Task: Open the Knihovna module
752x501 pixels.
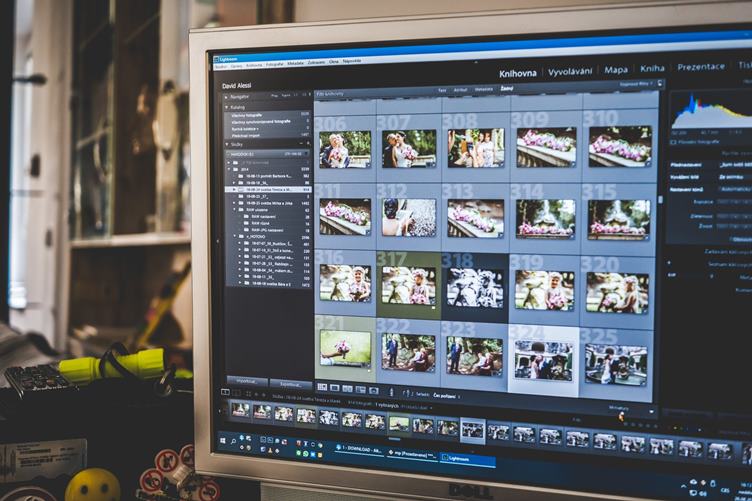Action: tap(517, 73)
